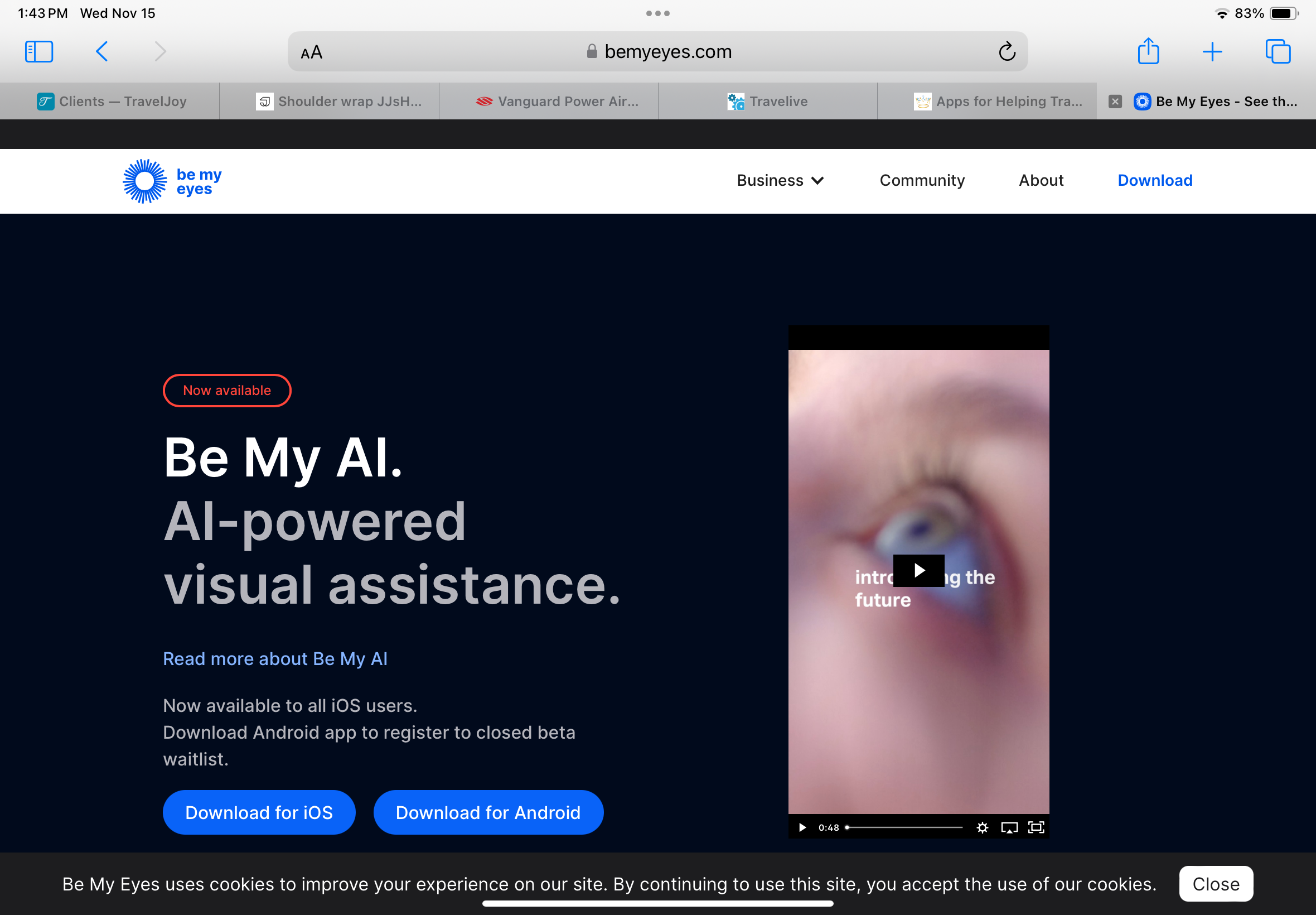Go back to previous page
This screenshot has height=915, width=1316.
coord(101,51)
